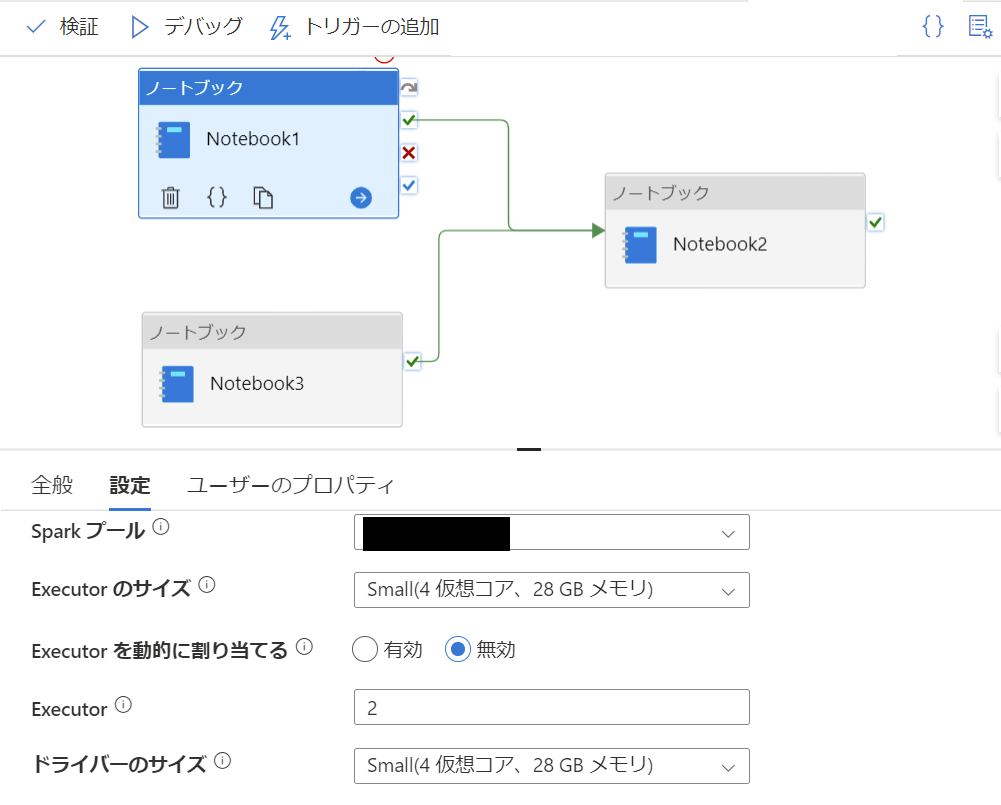Click Notebook2 green success output handle

tap(875, 222)
